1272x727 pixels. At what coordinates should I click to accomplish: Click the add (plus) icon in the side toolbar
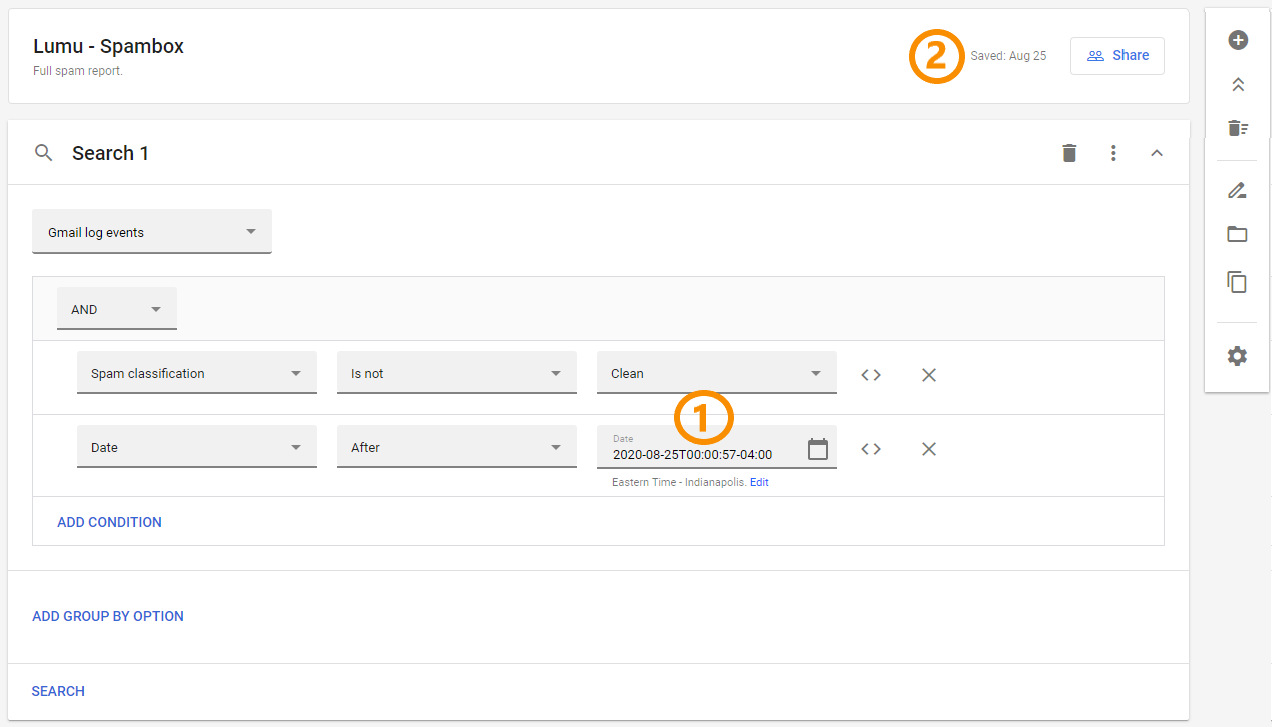(1237, 40)
